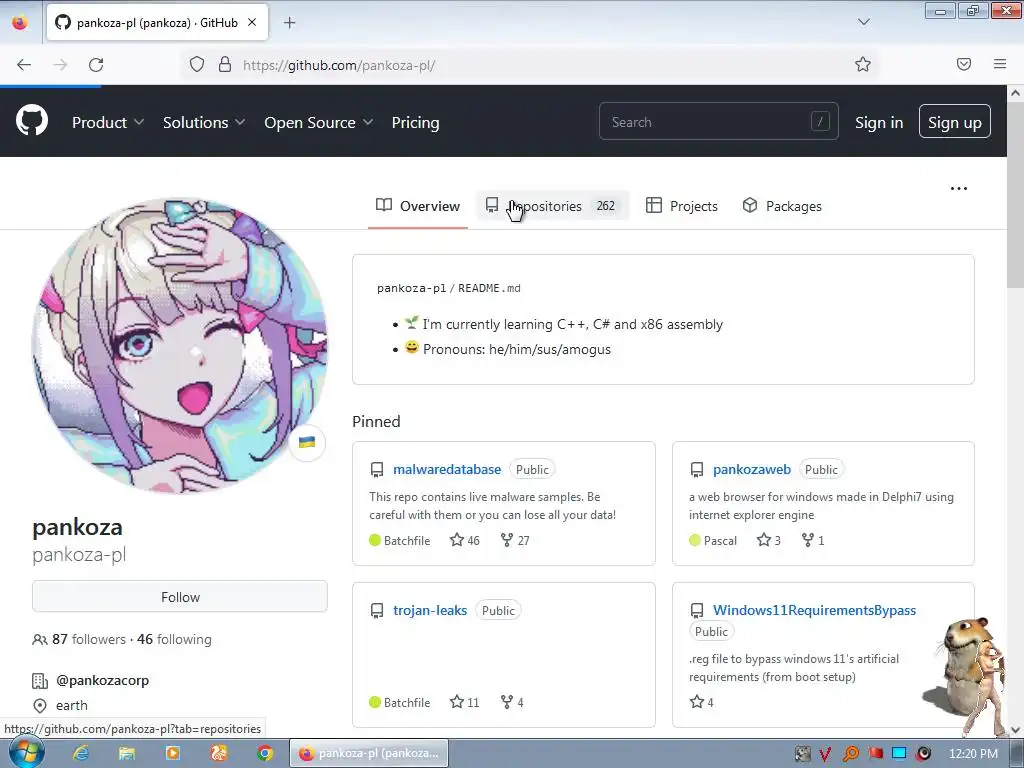Close the pankoza-pl GitHub tab
Viewport: 1024px width, 768px height.
pyautogui.click(x=252, y=22)
